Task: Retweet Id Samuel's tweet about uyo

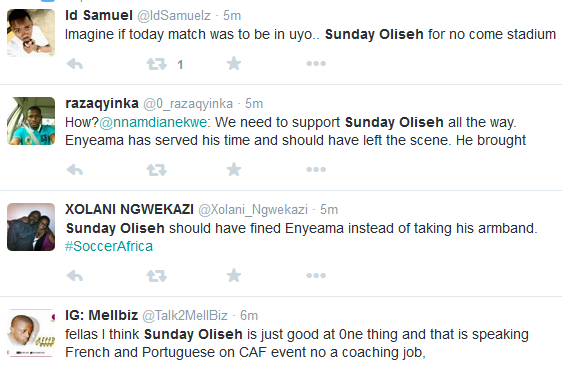Action: coord(157,64)
